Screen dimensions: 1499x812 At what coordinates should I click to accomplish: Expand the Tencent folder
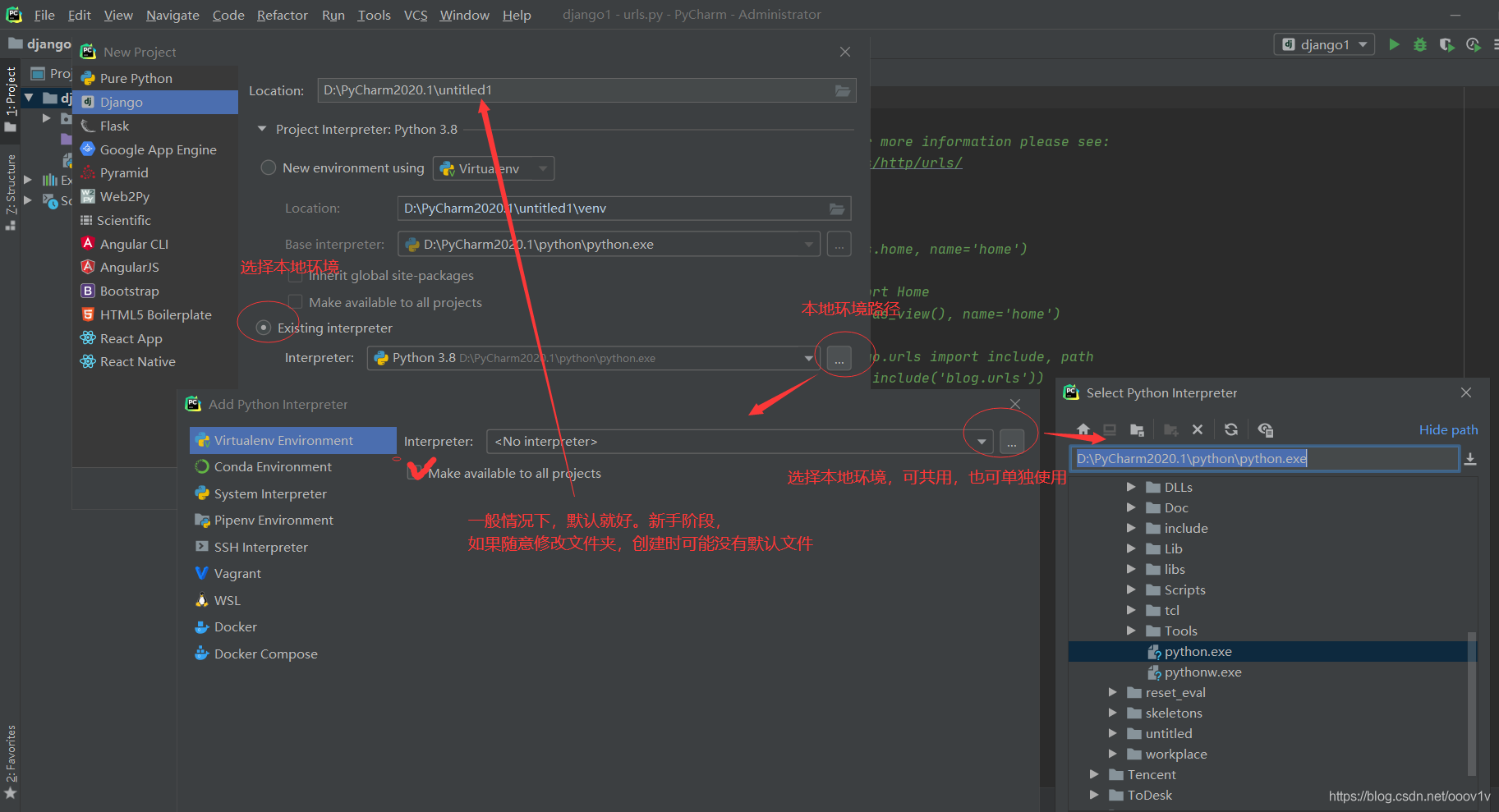coord(1094,774)
